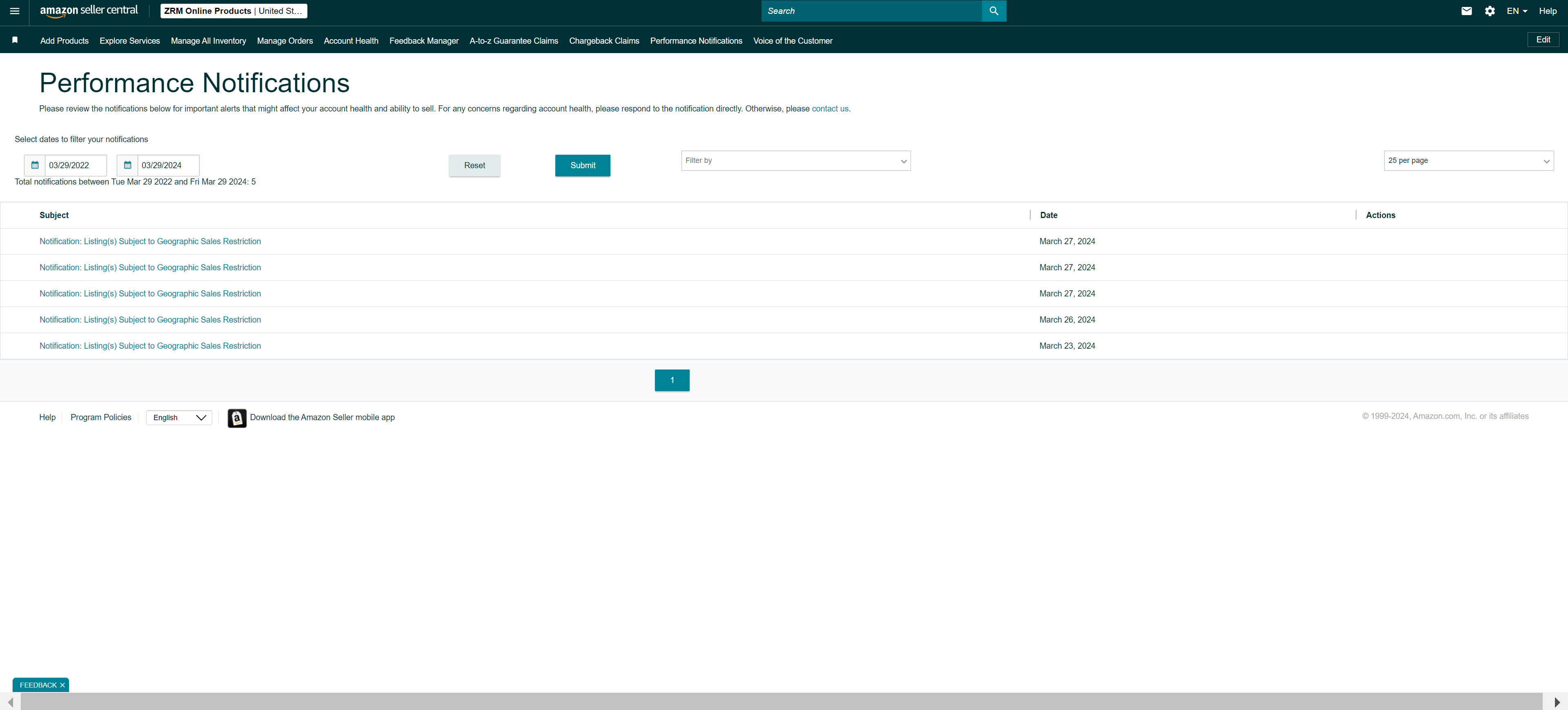The height and width of the screenshot is (710, 1568).
Task: Close the FEEDBACK tab with X
Action: click(62, 685)
